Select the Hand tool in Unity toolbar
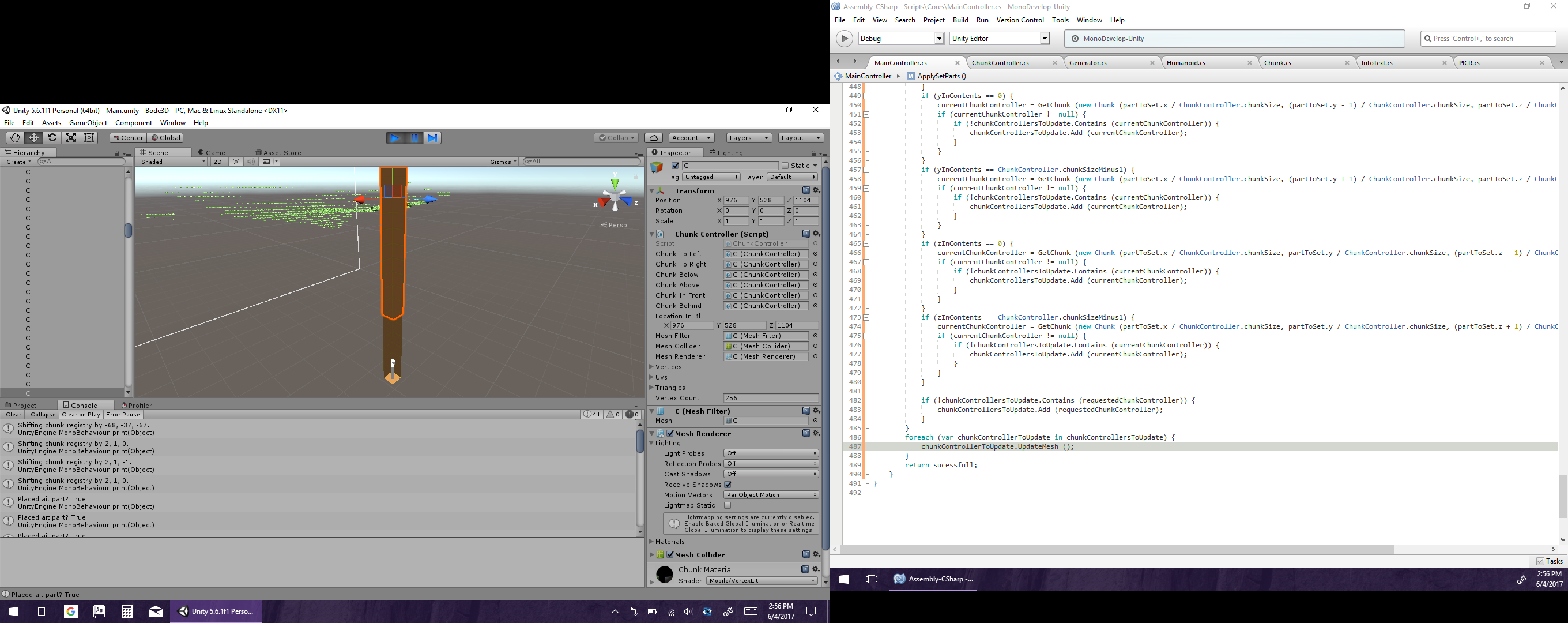The height and width of the screenshot is (623, 1568). coord(14,138)
